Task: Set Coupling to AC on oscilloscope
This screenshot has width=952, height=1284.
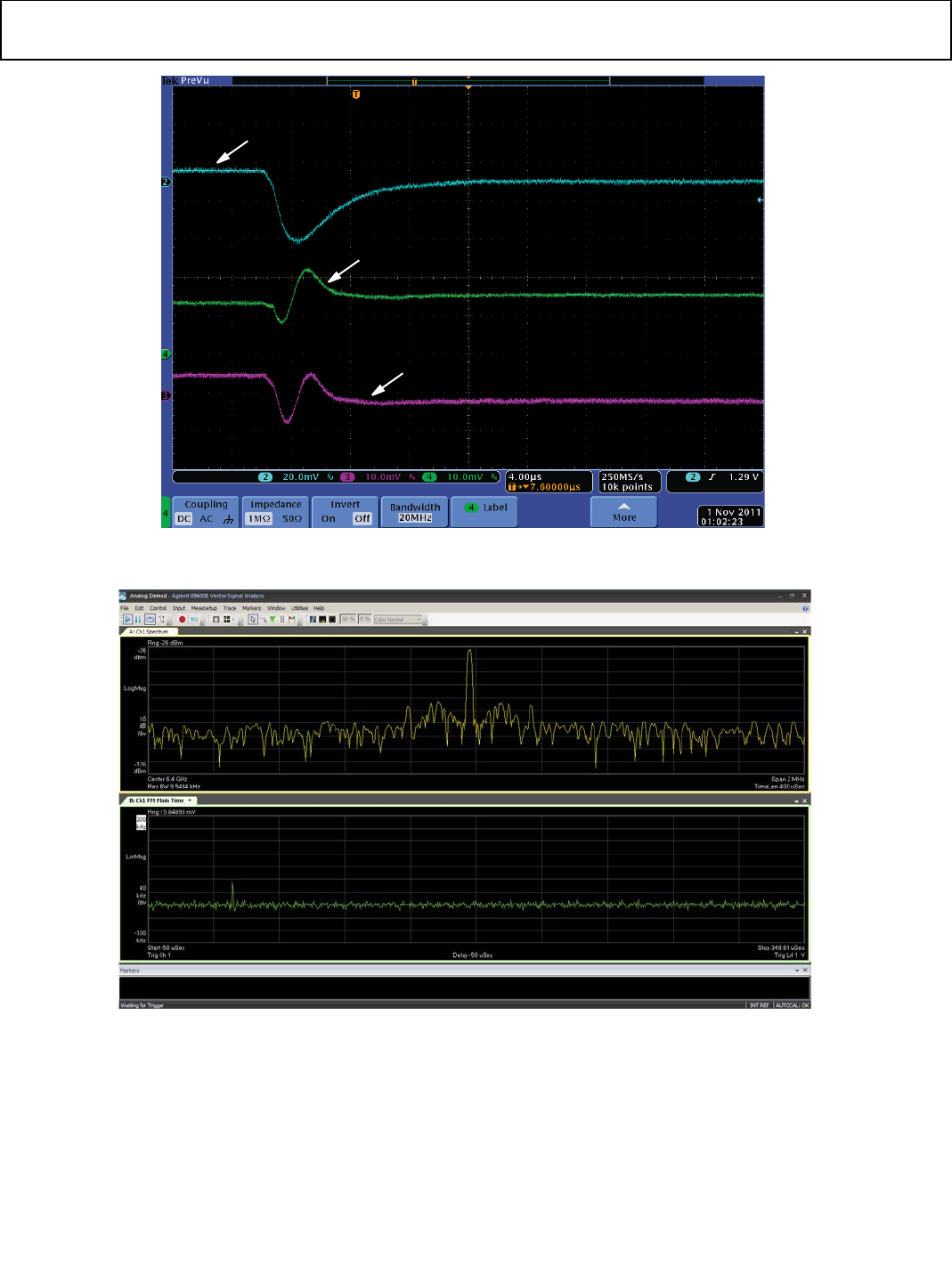Action: coord(207,519)
